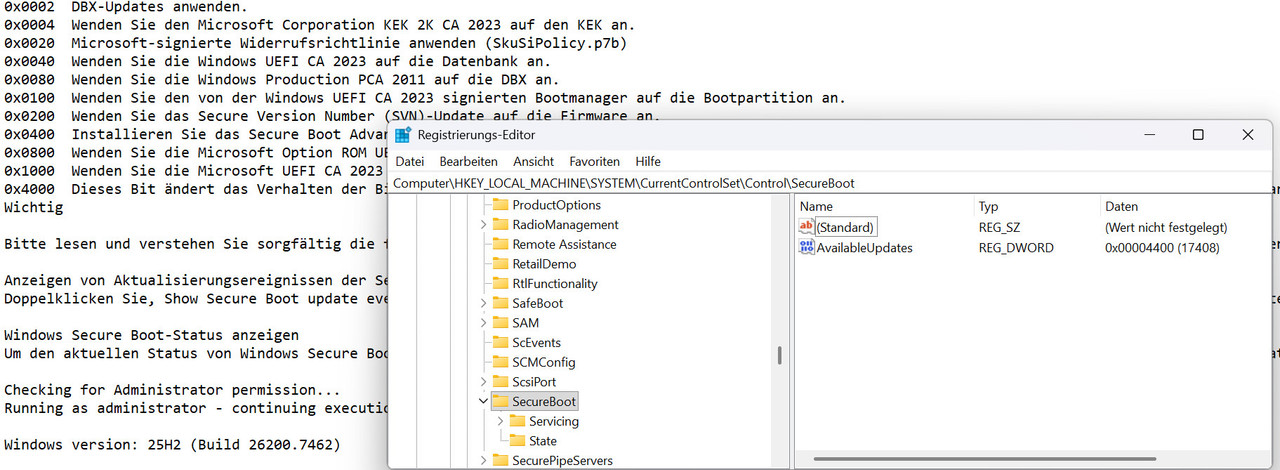1280x470 pixels.
Task: Click the REG_DWORD type cell
Action: pyautogui.click(x=1016, y=247)
